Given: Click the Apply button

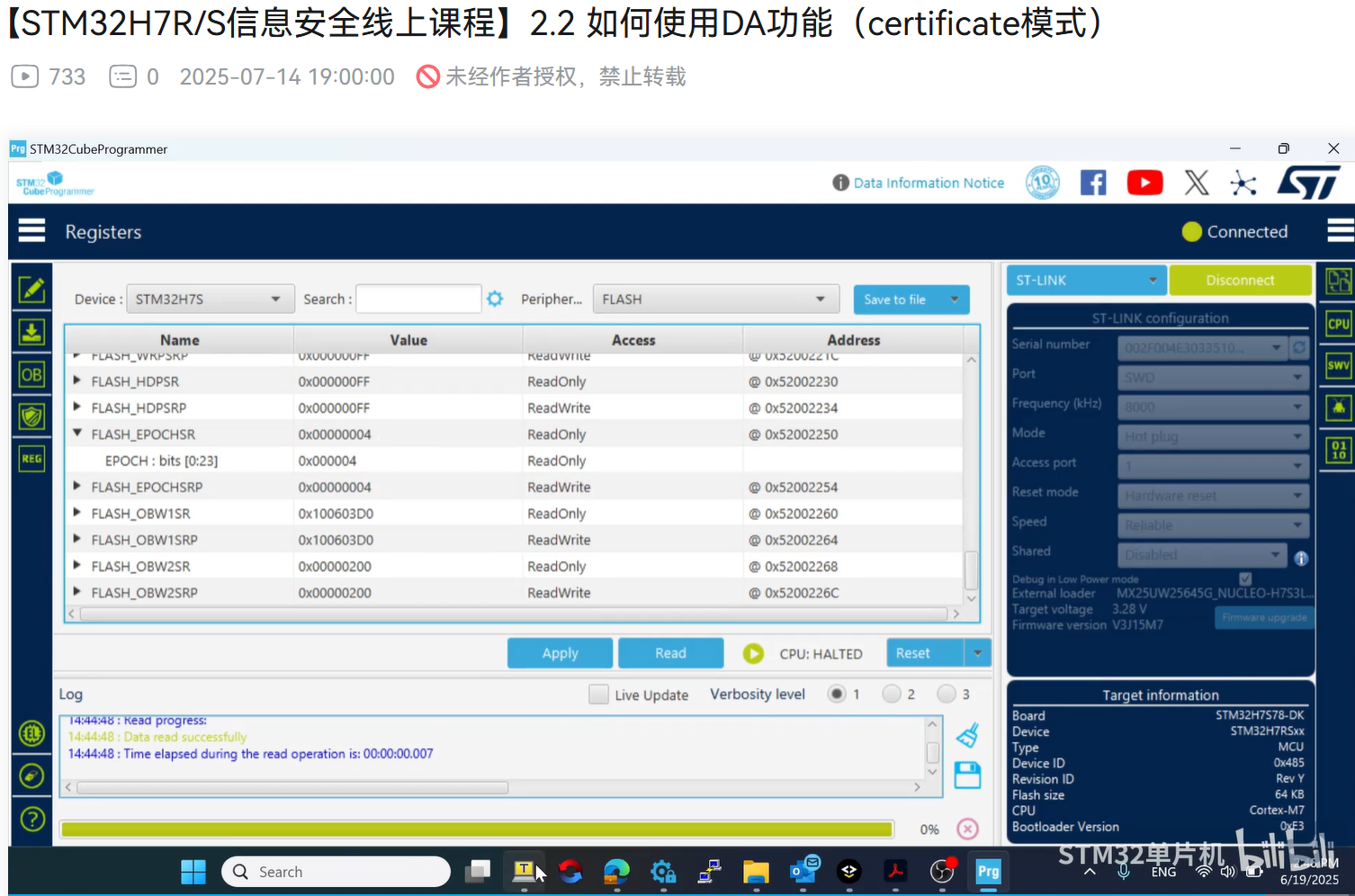Looking at the screenshot, I should point(560,653).
